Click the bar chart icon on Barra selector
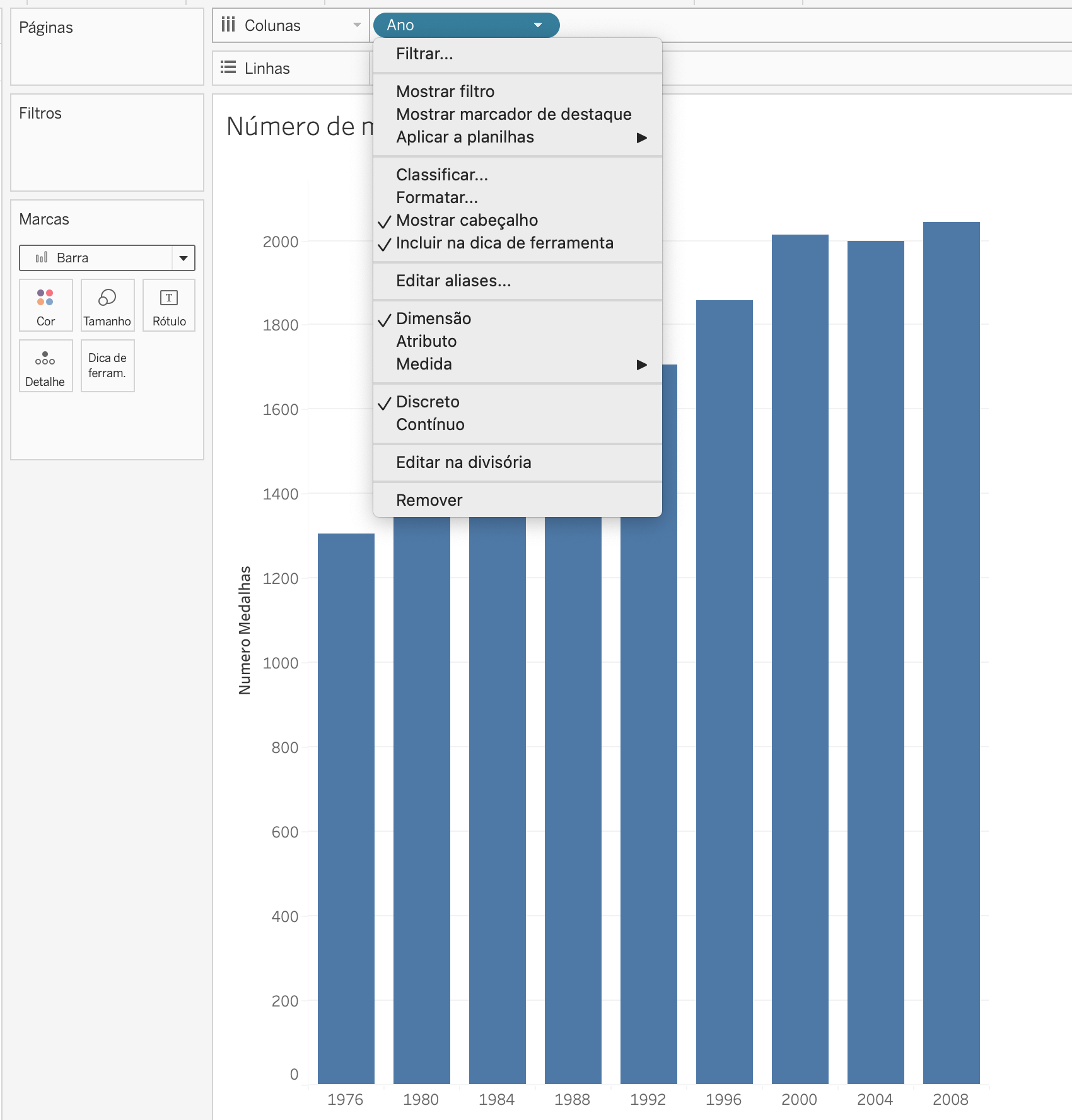Viewport: 1072px width, 1120px height. pyautogui.click(x=41, y=257)
